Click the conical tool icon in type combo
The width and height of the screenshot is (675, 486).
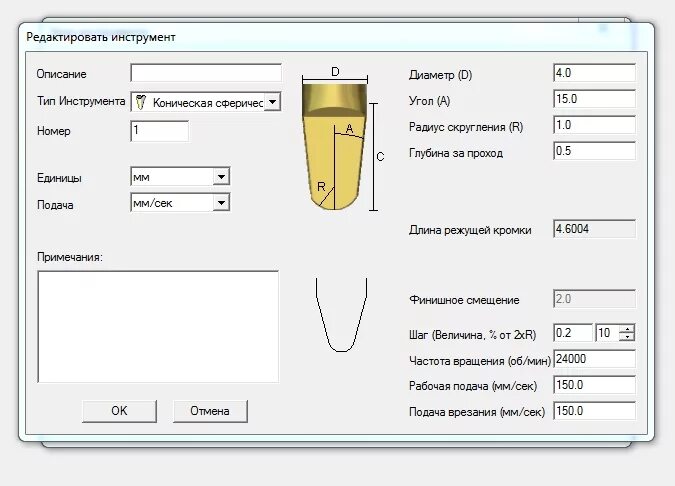141,102
